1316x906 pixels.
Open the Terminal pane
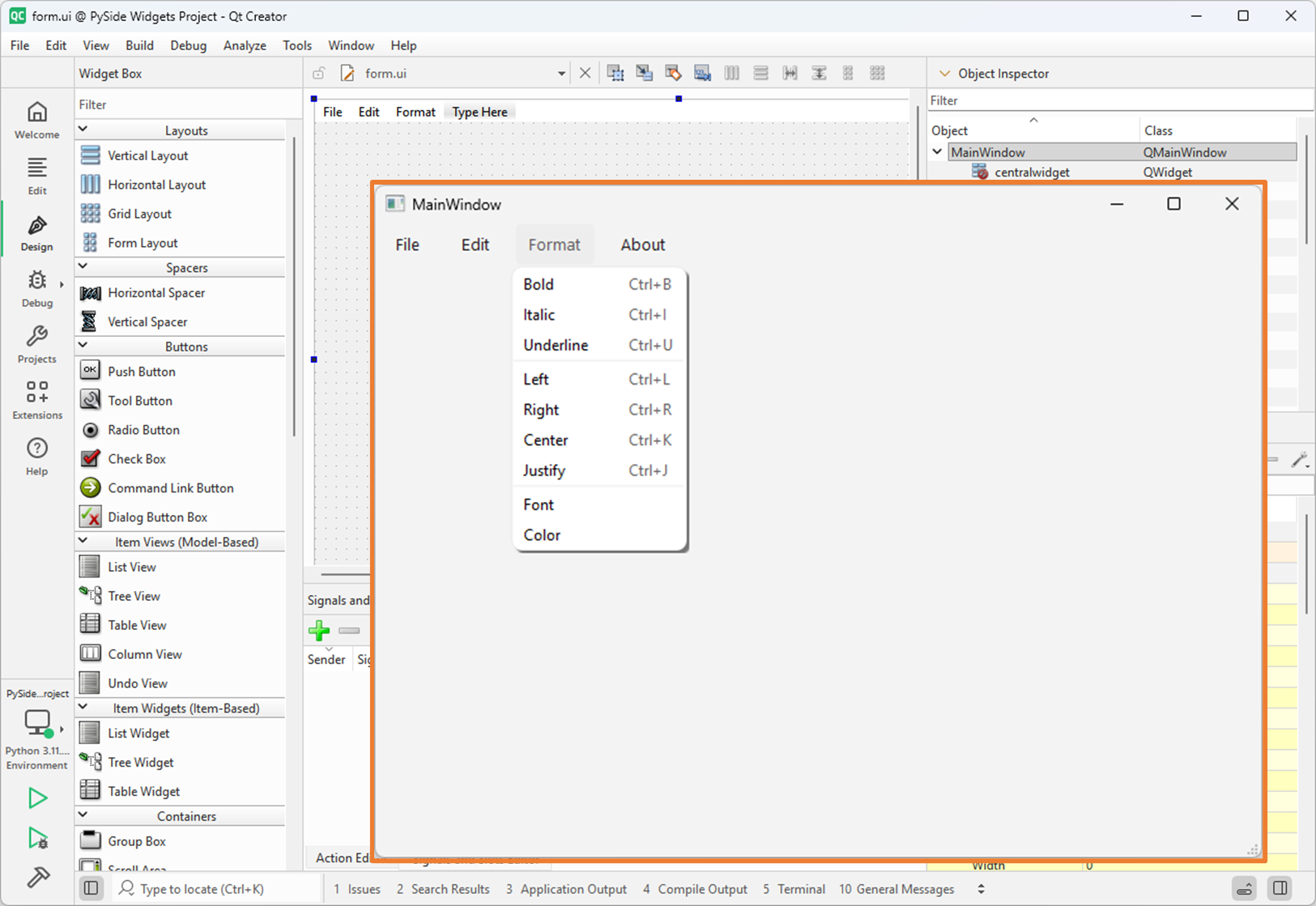[x=794, y=889]
